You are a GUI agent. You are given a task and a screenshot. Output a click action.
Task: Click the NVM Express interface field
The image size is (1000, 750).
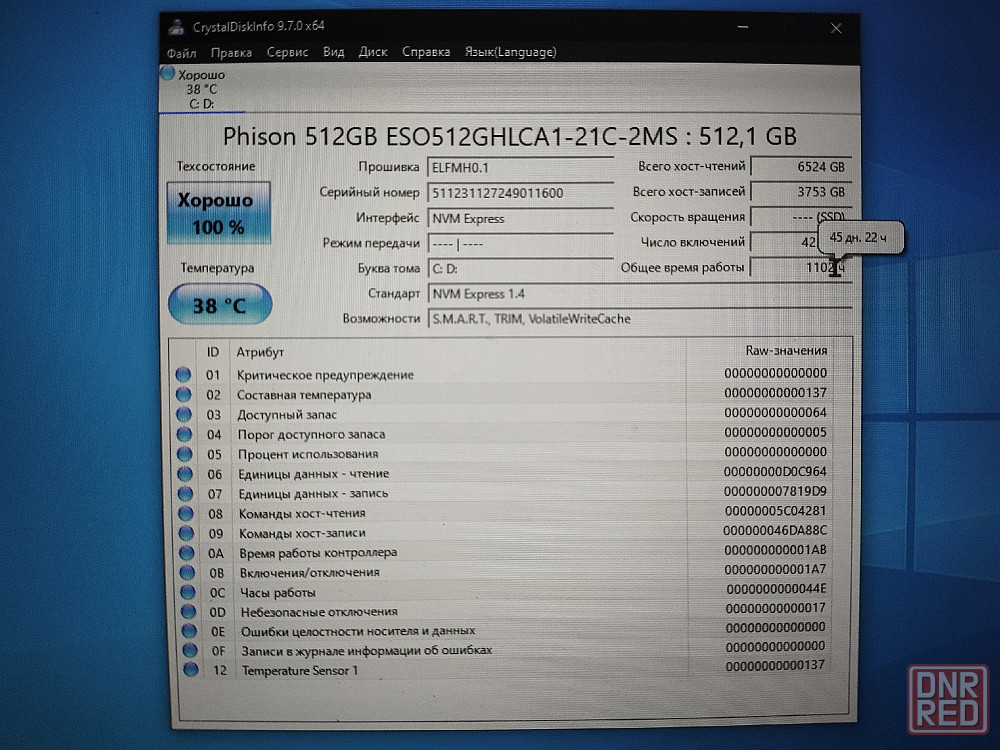coord(520,219)
